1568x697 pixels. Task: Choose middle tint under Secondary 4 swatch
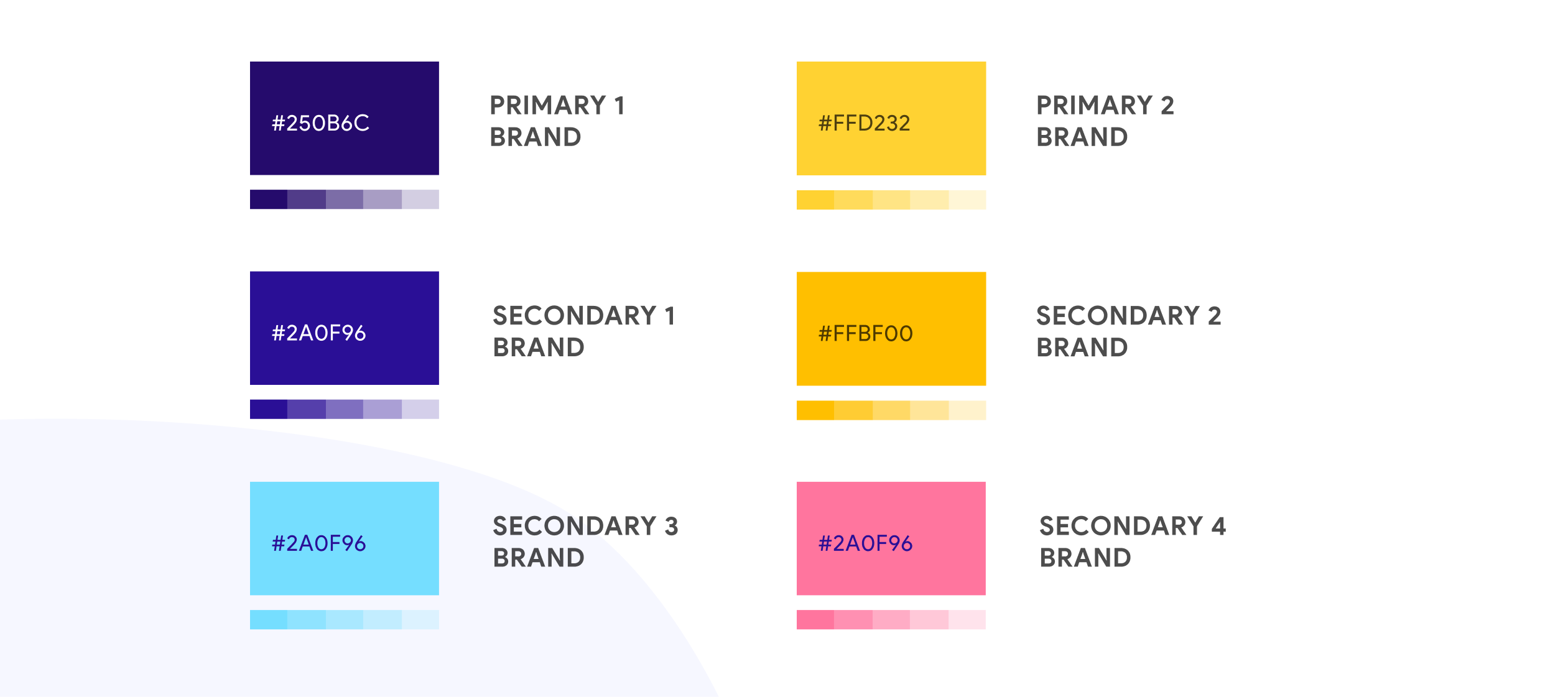[x=891, y=619]
